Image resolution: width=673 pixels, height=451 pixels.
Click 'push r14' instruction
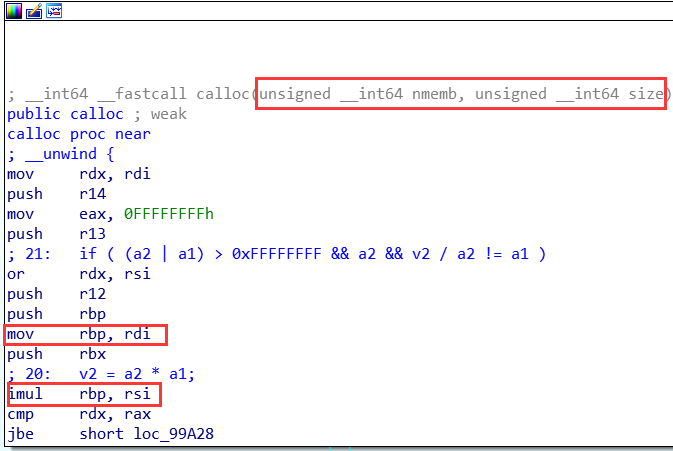57,194
